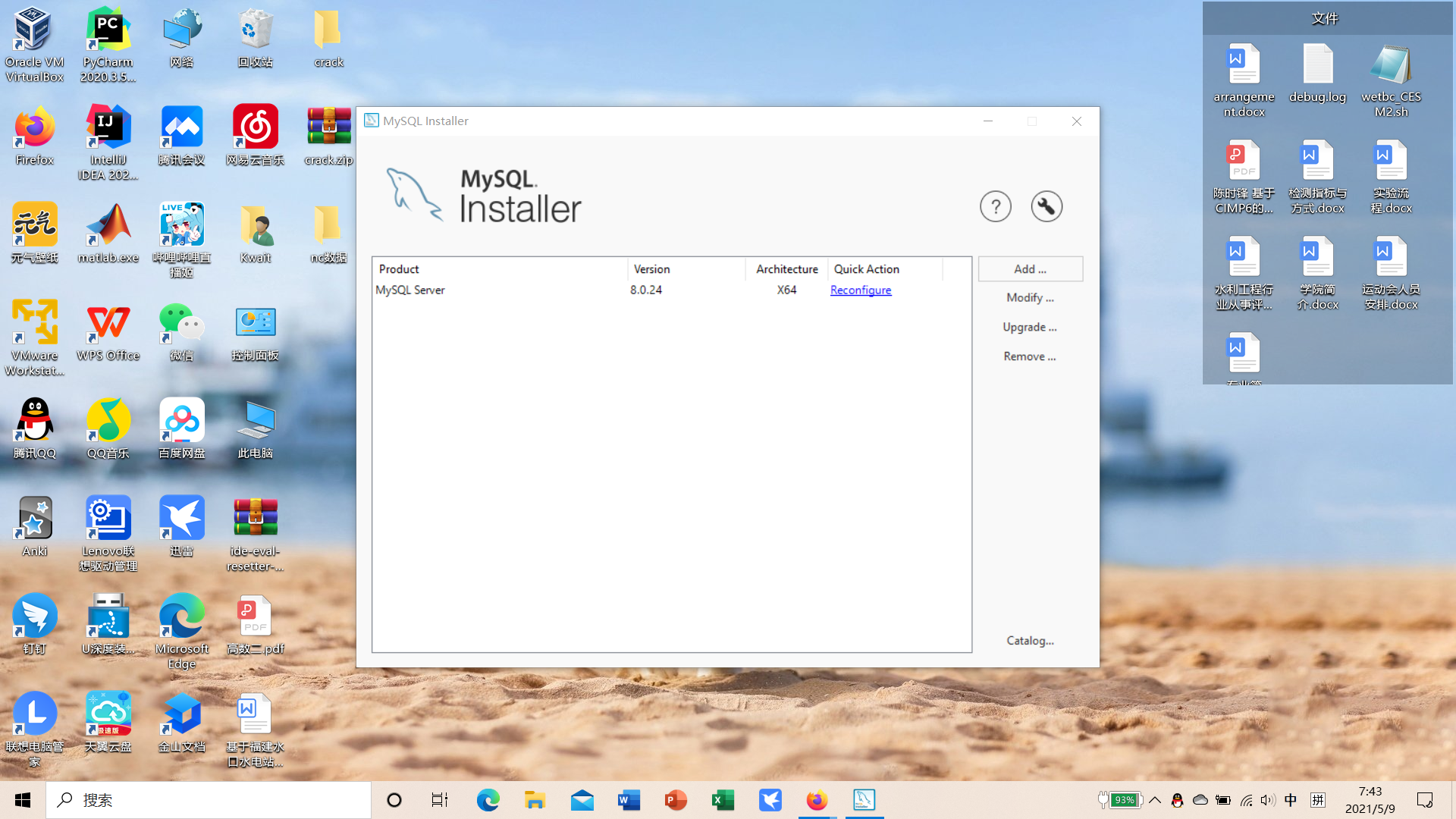This screenshot has width=1456, height=819.
Task: Toggle the Chinese input mode indicator
Action: pyautogui.click(x=1291, y=800)
